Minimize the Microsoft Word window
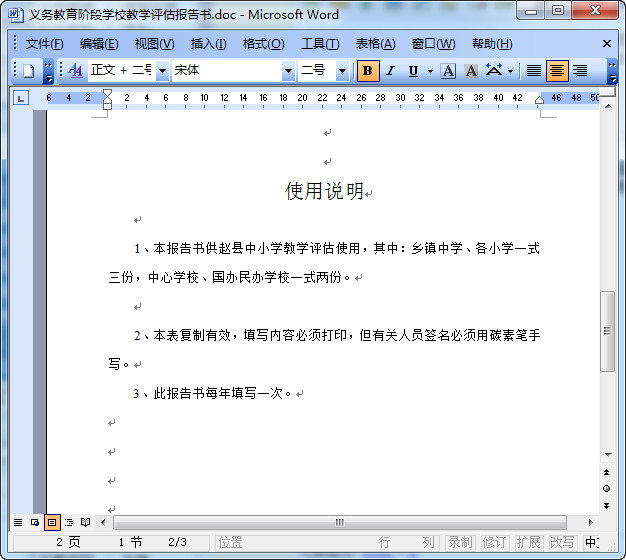 531,11
